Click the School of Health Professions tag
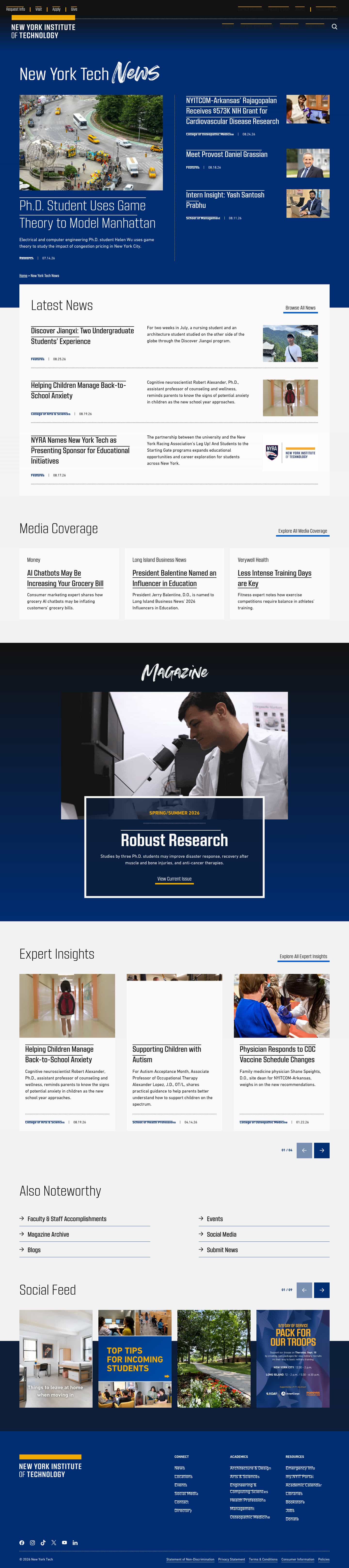This screenshot has width=349, height=1568. (154, 1122)
